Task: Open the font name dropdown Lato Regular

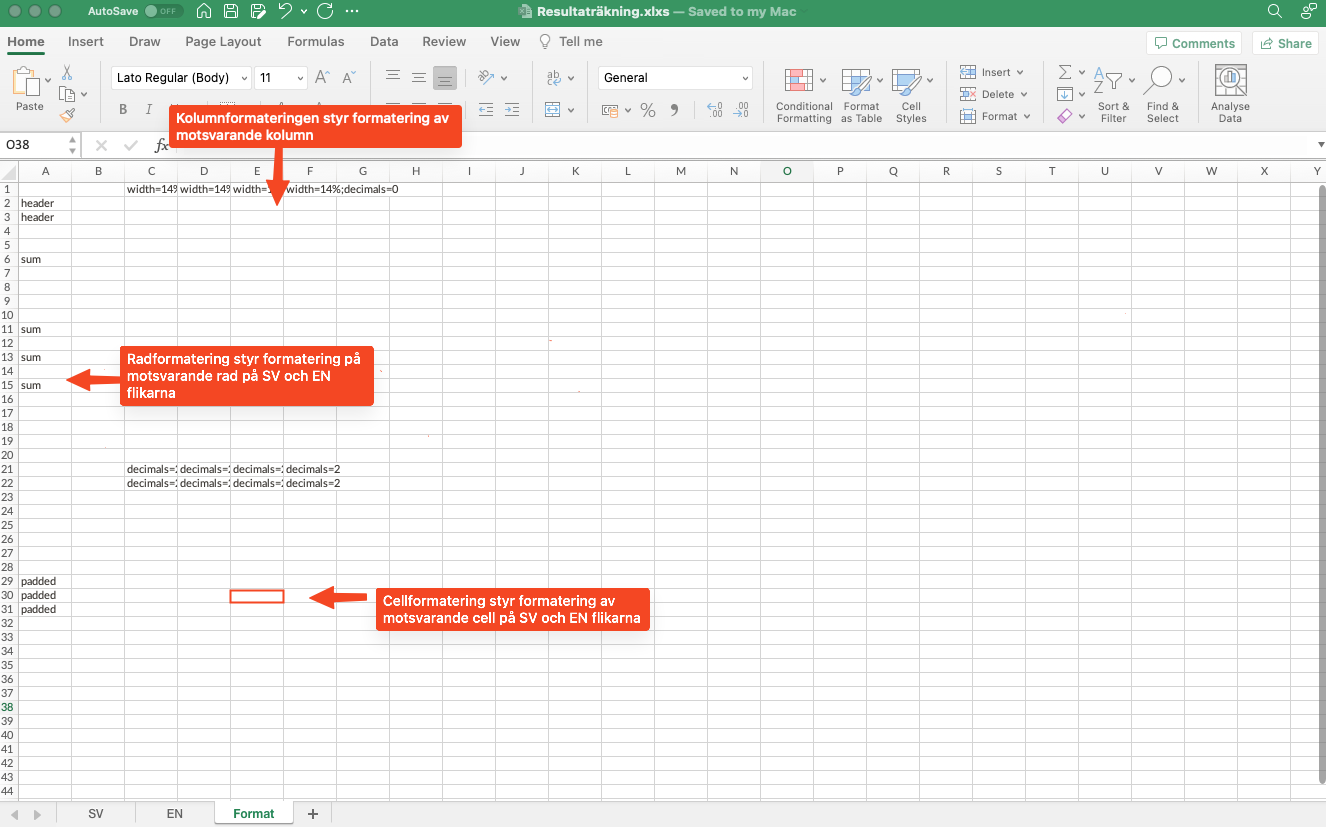Action: point(181,78)
